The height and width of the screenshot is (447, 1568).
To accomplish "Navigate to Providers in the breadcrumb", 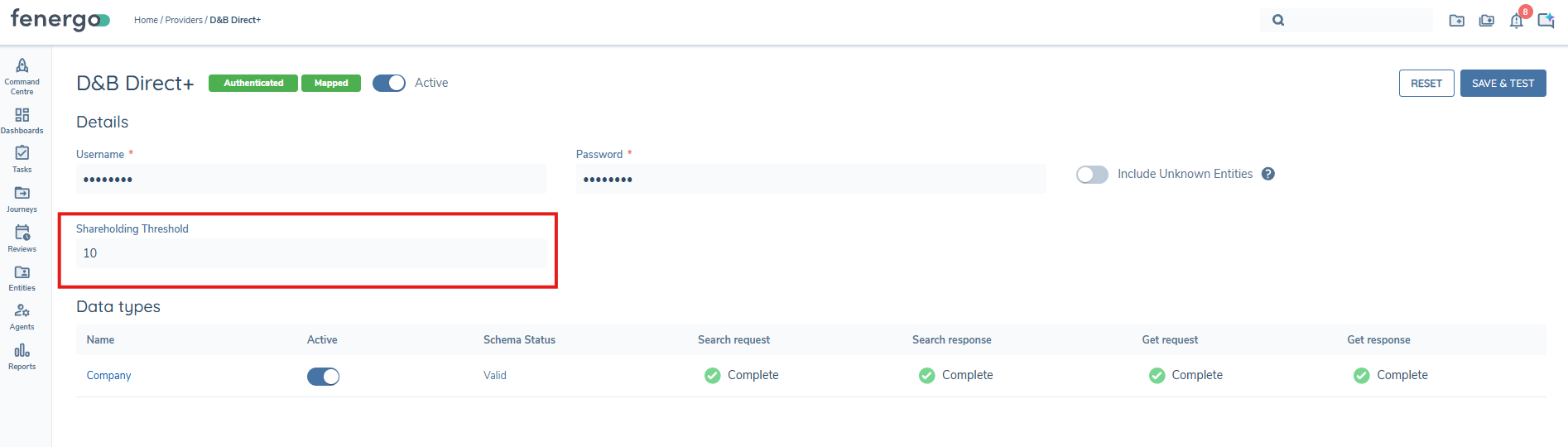I will point(183,20).
